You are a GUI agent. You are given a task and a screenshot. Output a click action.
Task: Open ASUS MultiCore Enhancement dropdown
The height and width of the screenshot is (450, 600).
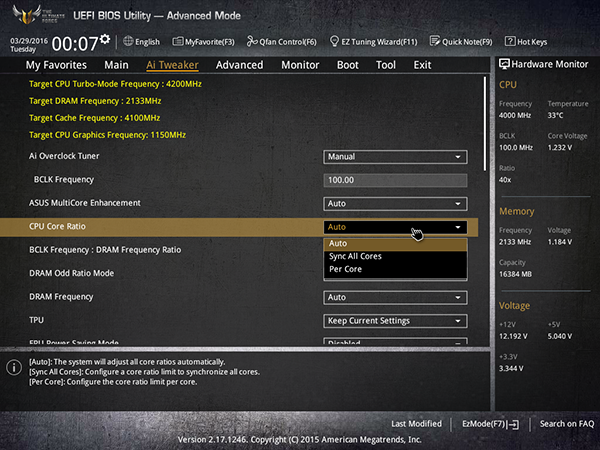point(395,204)
